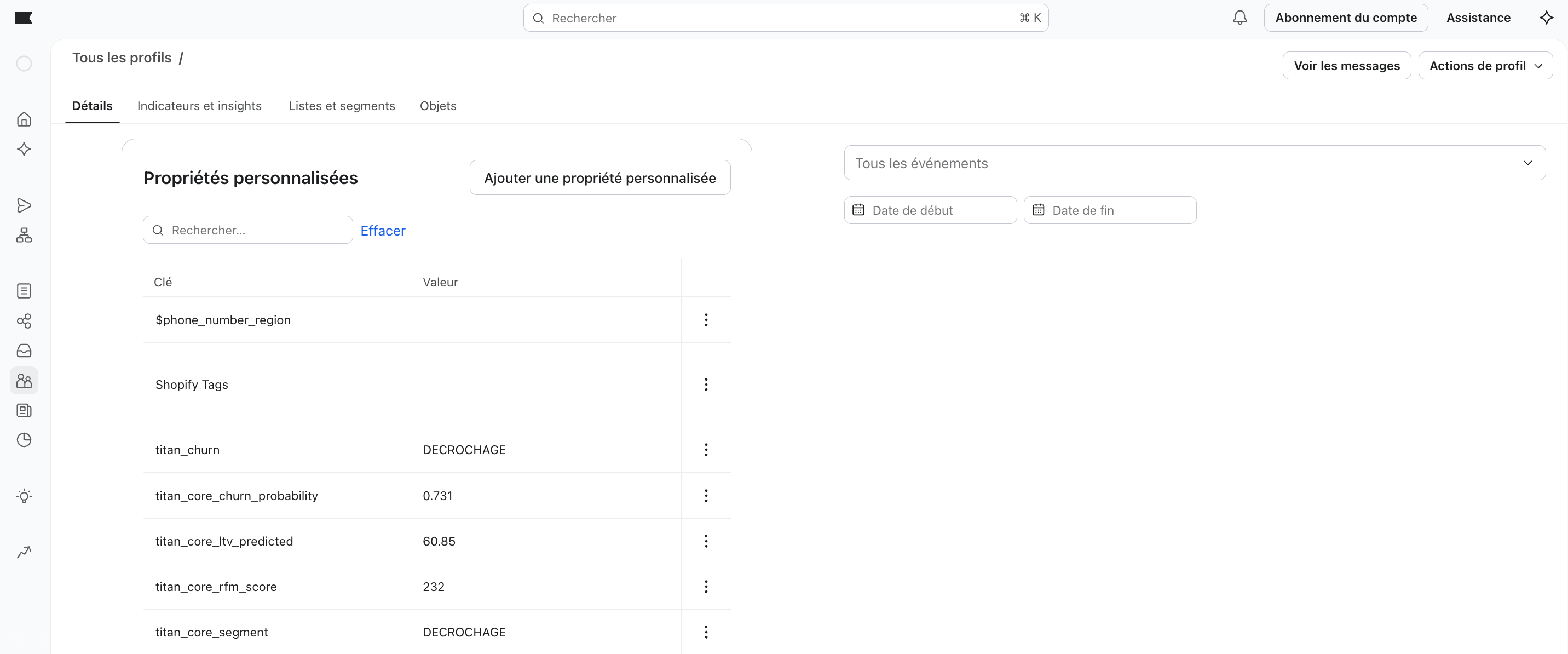
Task: Click Ajouter une propriété personnalisée button
Action: click(599, 178)
